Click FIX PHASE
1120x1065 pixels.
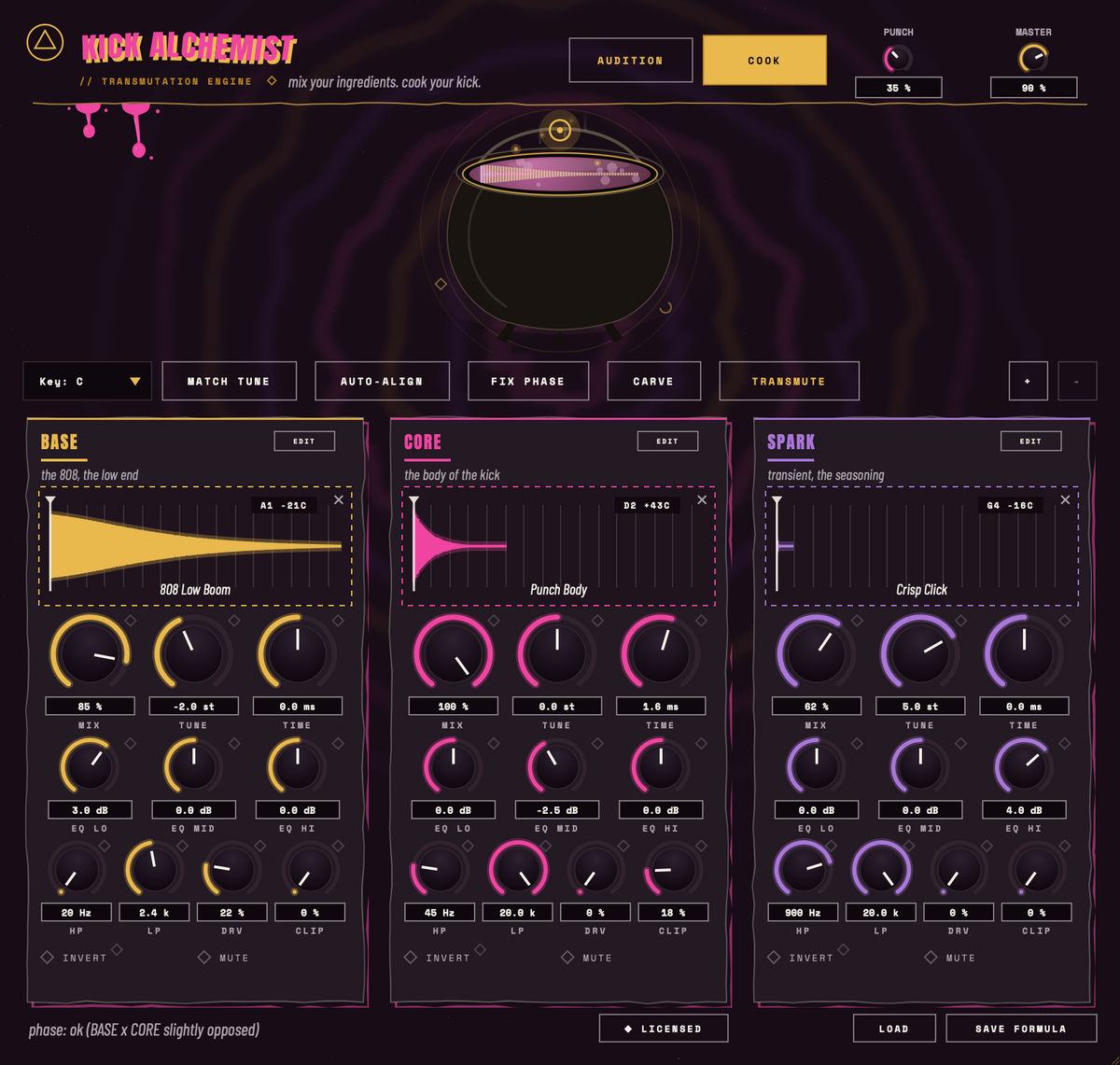tap(528, 381)
